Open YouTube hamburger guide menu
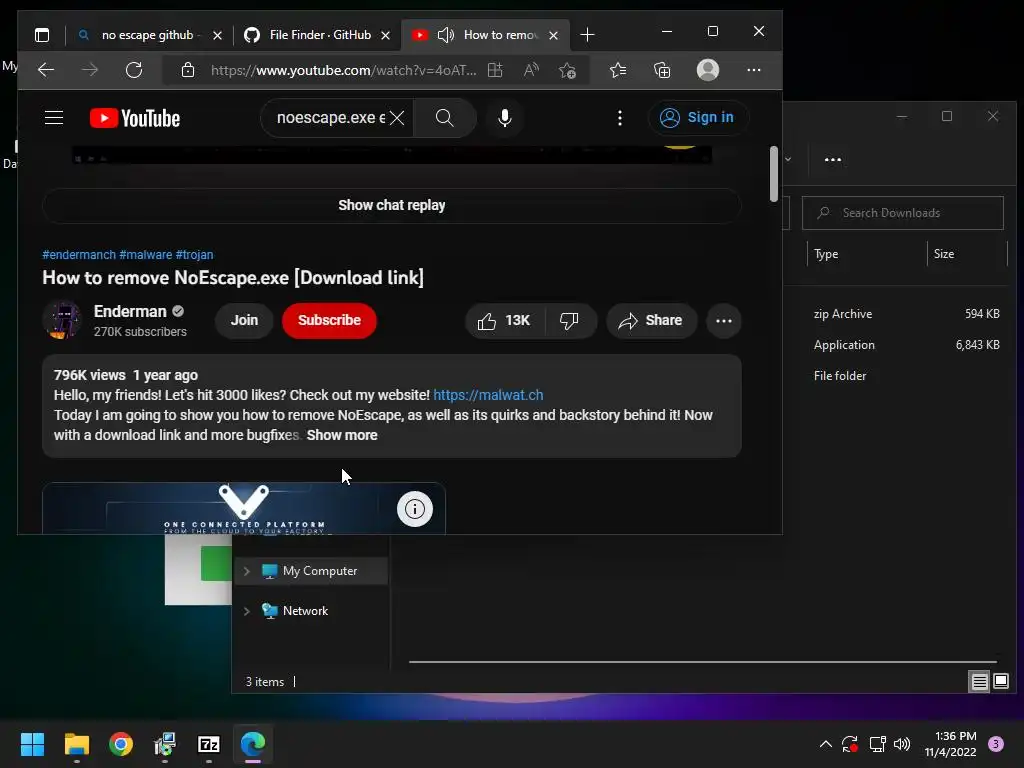Image resolution: width=1024 pixels, height=768 pixels. coord(54,118)
